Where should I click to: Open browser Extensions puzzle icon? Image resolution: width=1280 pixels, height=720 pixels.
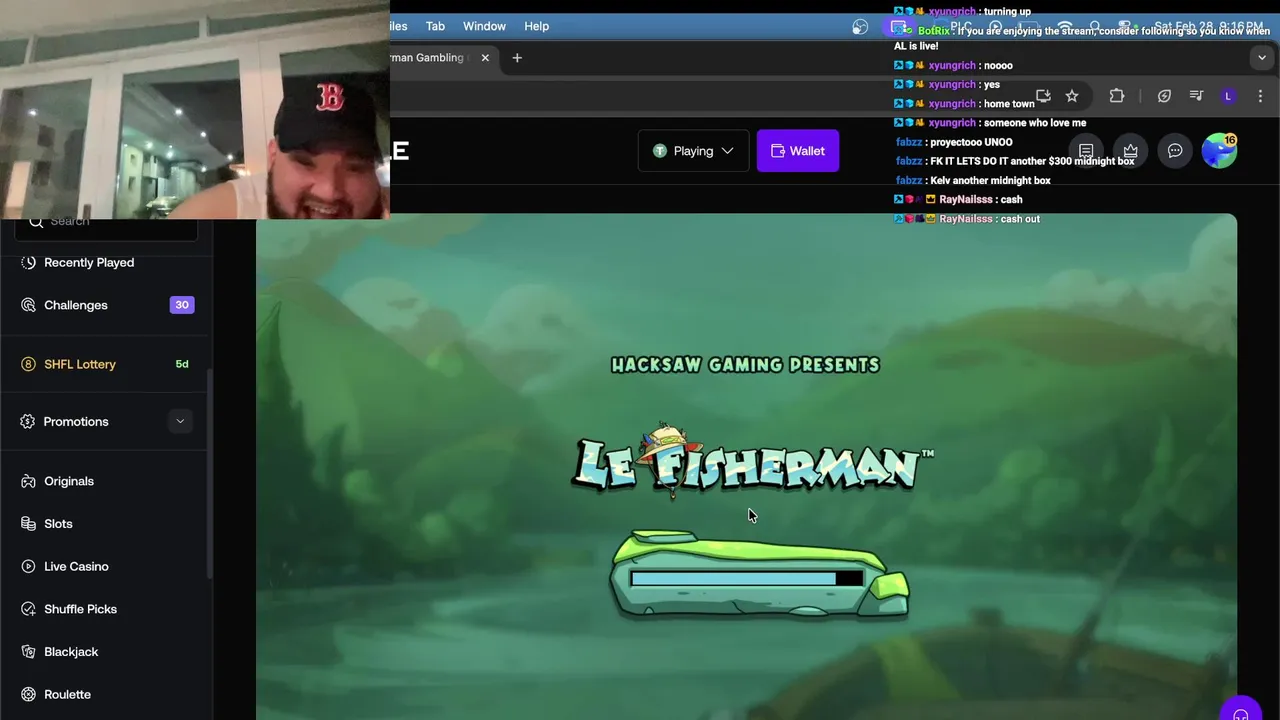[x=1117, y=96]
